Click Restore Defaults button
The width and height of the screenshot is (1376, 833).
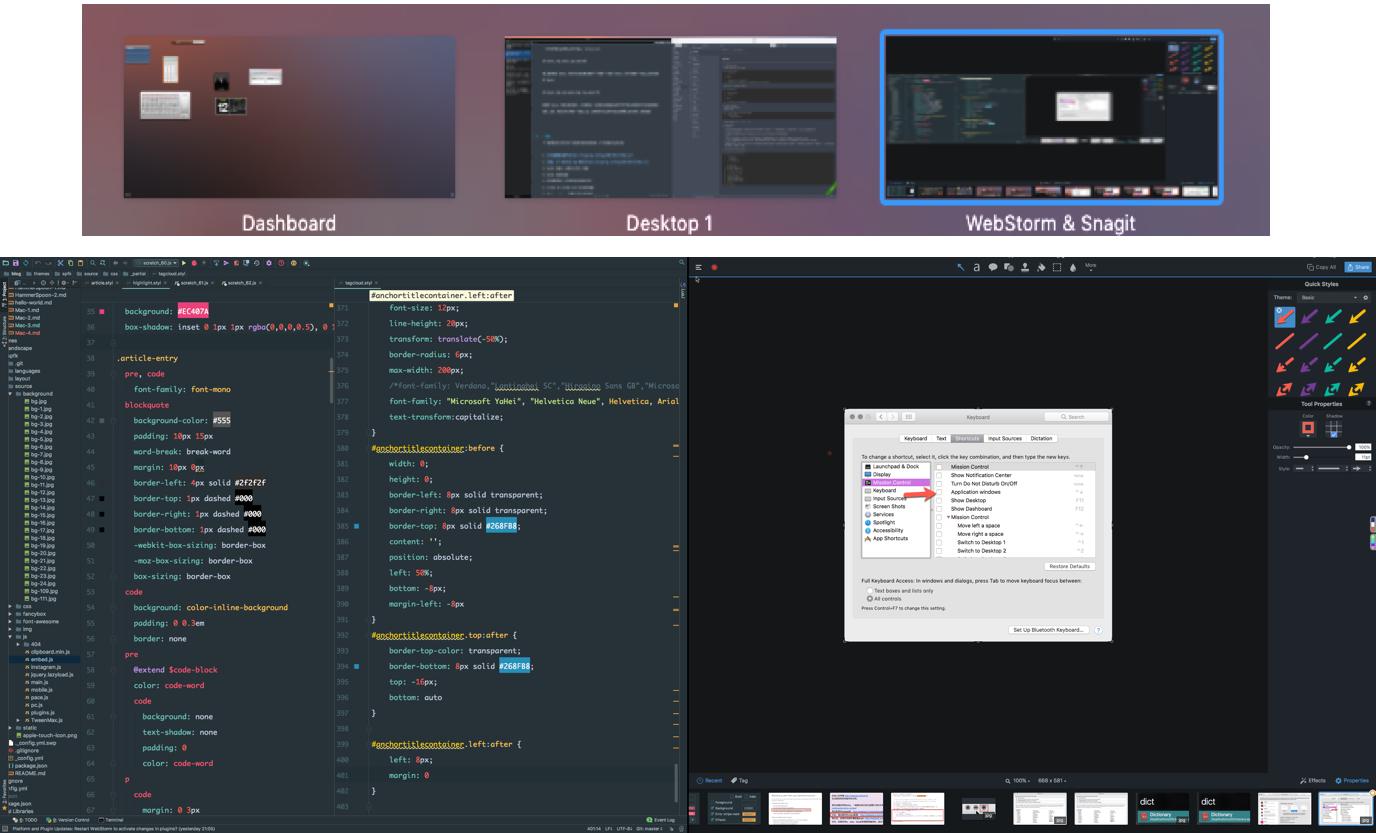pyautogui.click(x=1069, y=566)
